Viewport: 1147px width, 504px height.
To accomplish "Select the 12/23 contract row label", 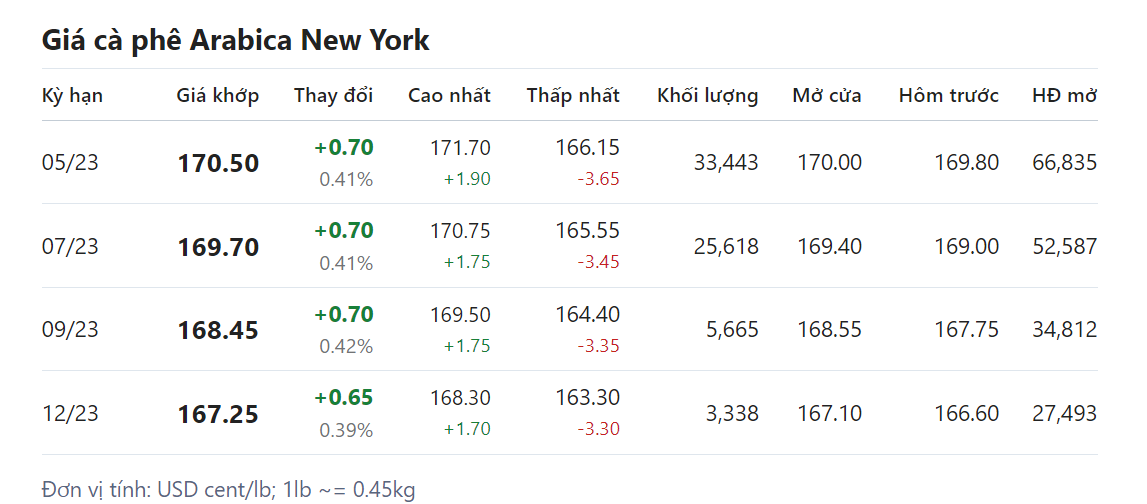I will (70, 413).
